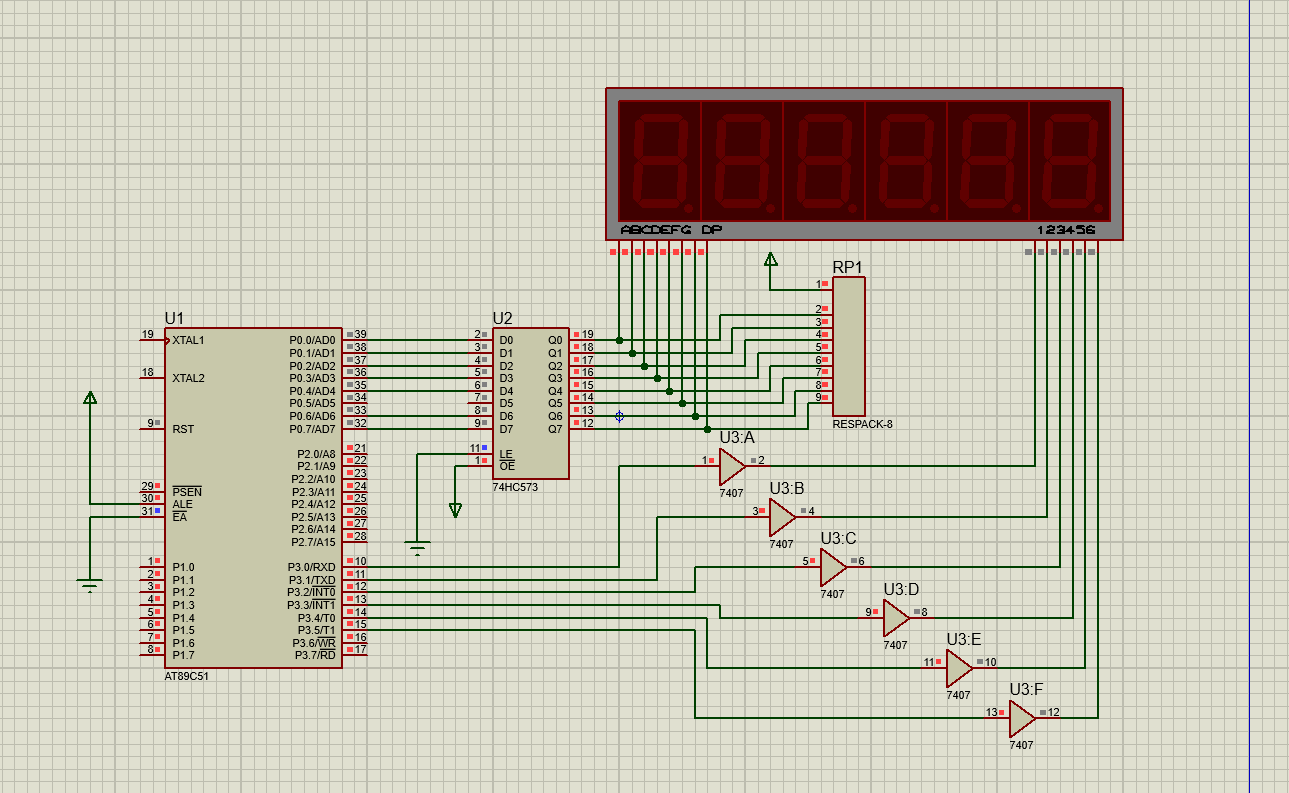Select the RP1 resistor pack component body
Image resolution: width=1289 pixels, height=793 pixels.
pos(848,346)
